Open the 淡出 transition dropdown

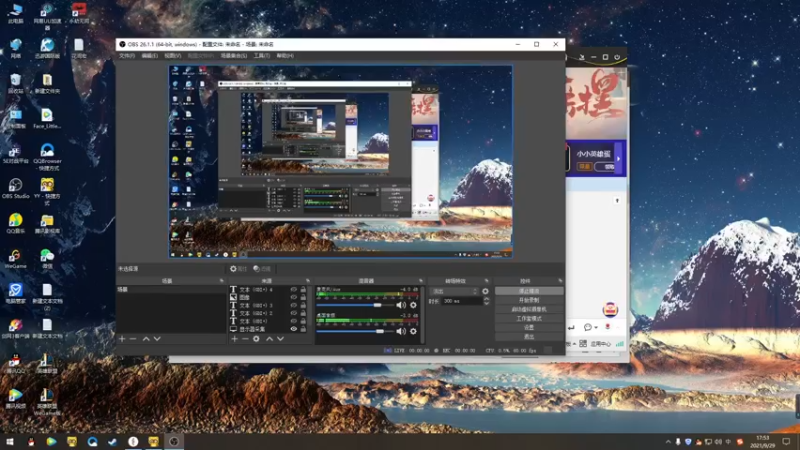point(455,291)
